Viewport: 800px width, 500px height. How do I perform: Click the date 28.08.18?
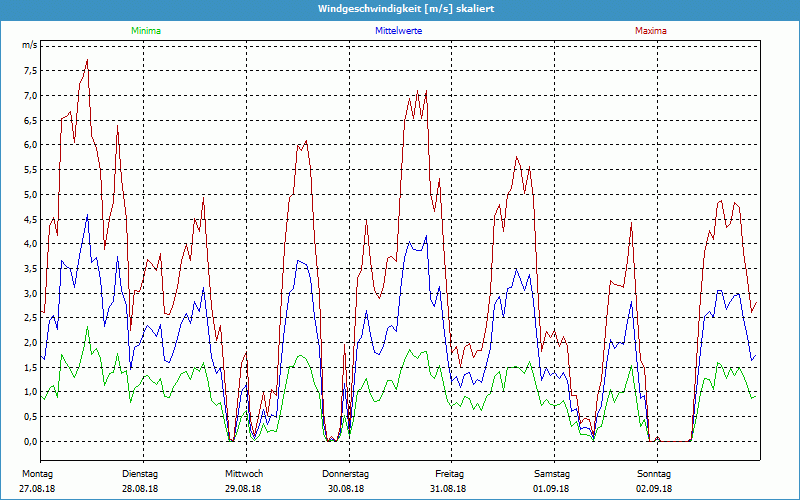140,489
